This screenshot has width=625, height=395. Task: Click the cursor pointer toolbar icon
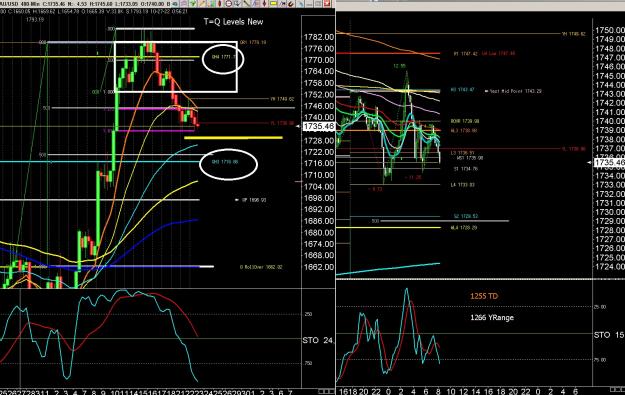[237, 4]
